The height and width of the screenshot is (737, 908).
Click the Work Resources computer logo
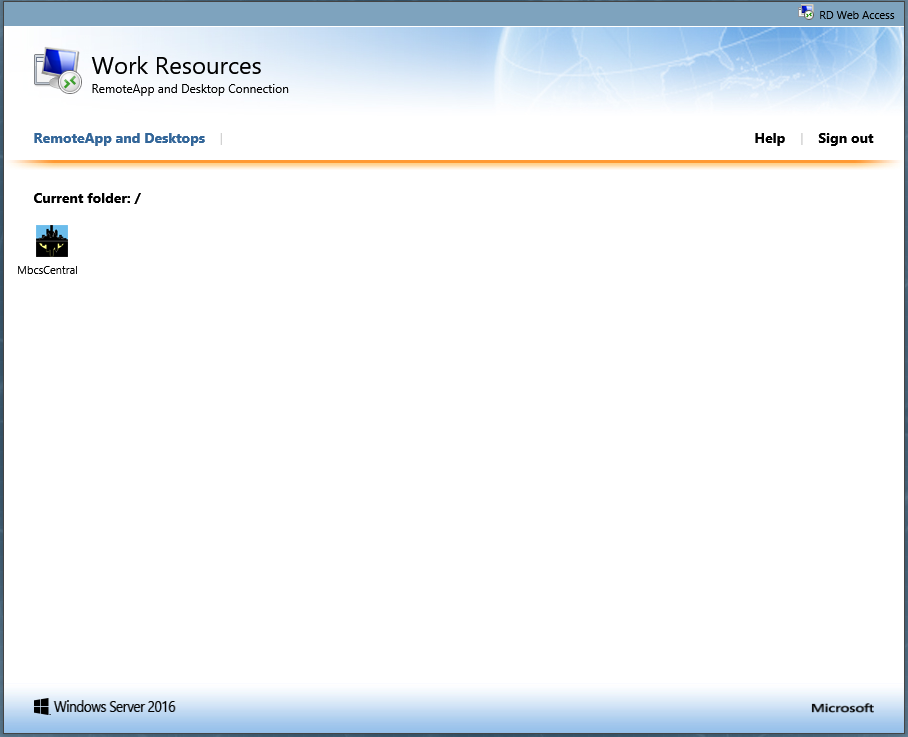tap(57, 71)
